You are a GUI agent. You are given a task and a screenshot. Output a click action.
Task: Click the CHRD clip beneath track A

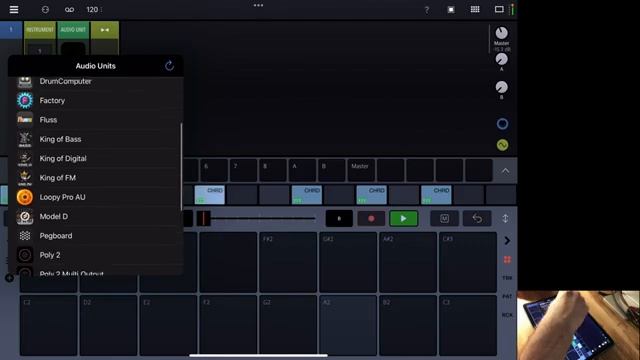coord(307,195)
